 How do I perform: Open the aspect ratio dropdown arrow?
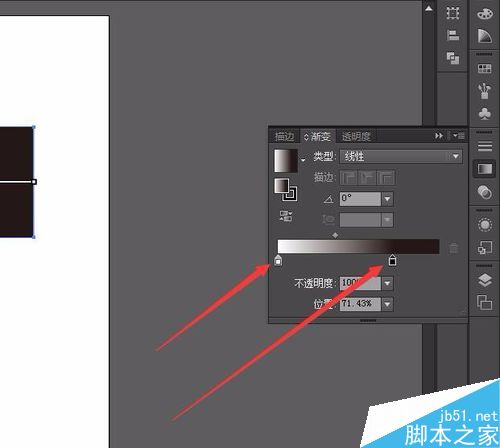(x=387, y=220)
